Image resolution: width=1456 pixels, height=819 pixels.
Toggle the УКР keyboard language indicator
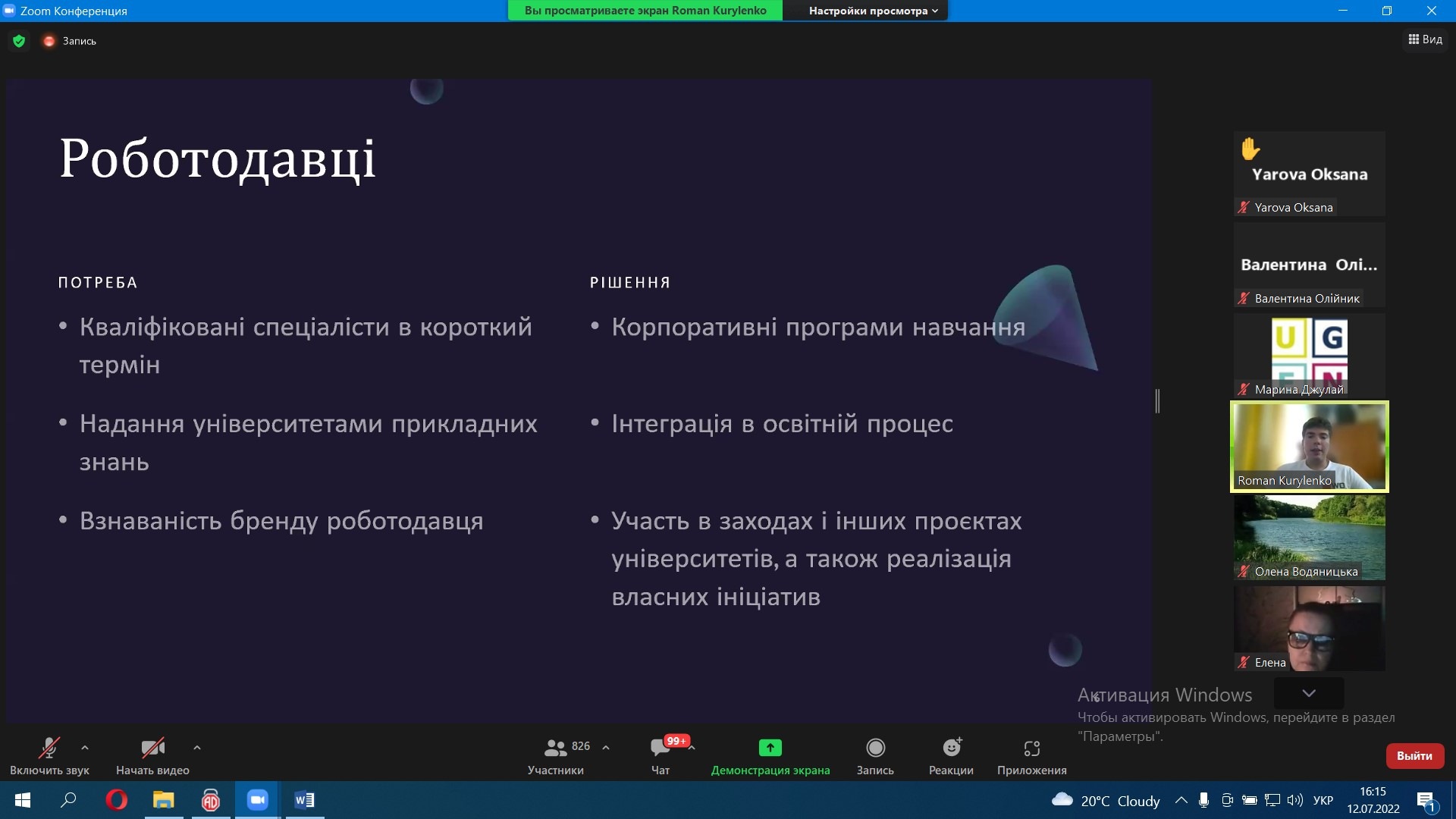click(1323, 801)
